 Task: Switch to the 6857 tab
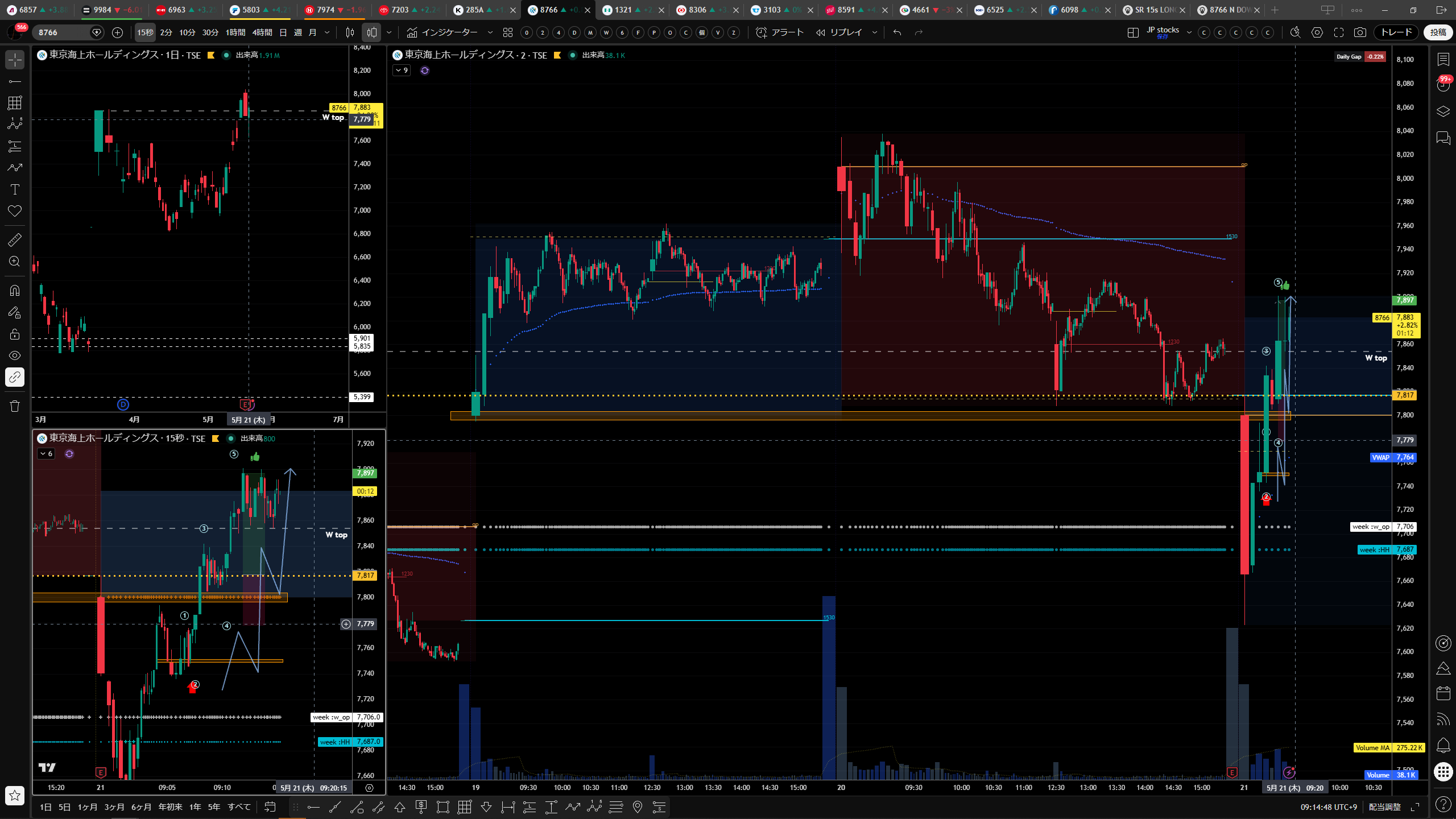point(37,10)
